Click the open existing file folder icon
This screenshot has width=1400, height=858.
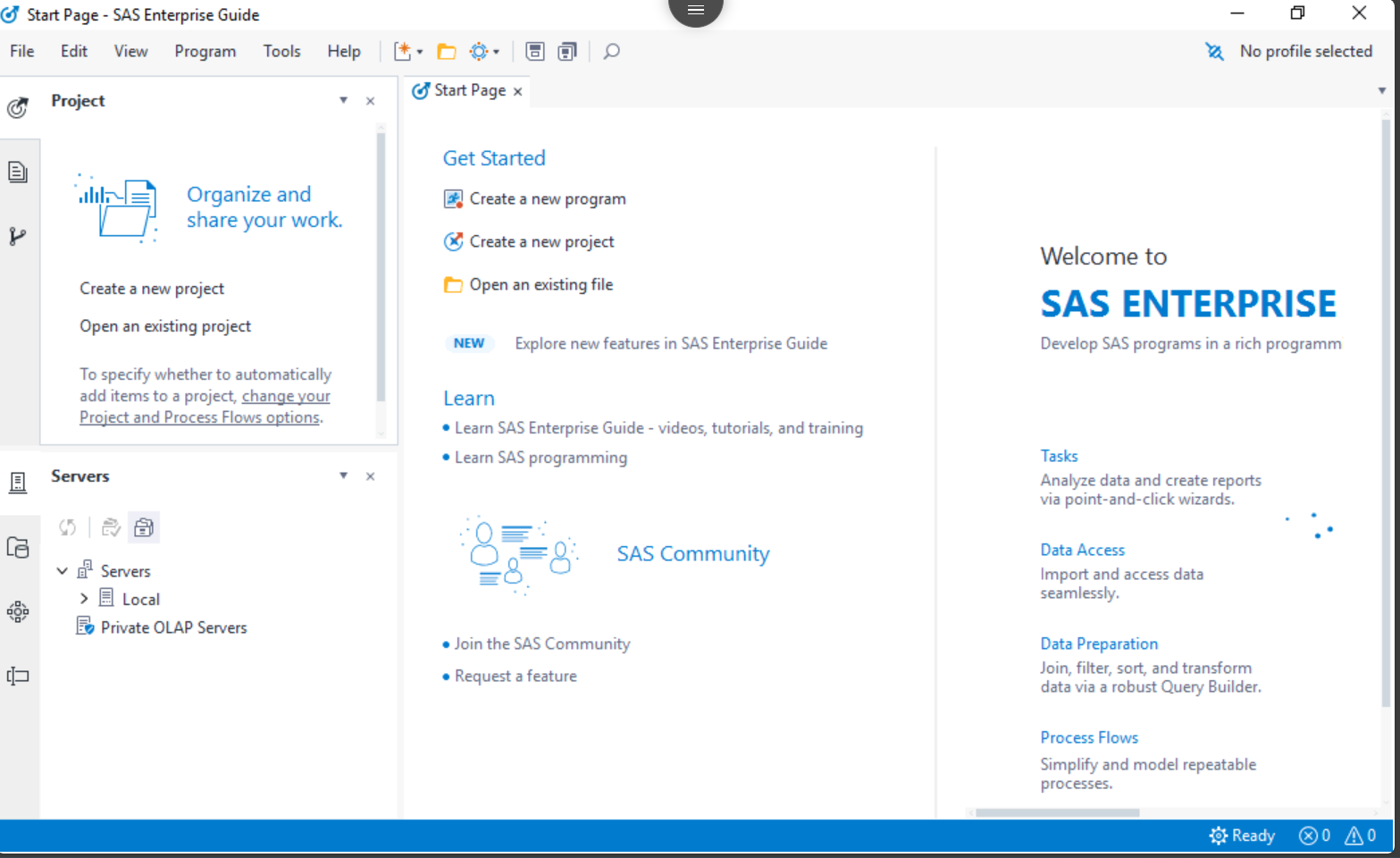point(454,285)
